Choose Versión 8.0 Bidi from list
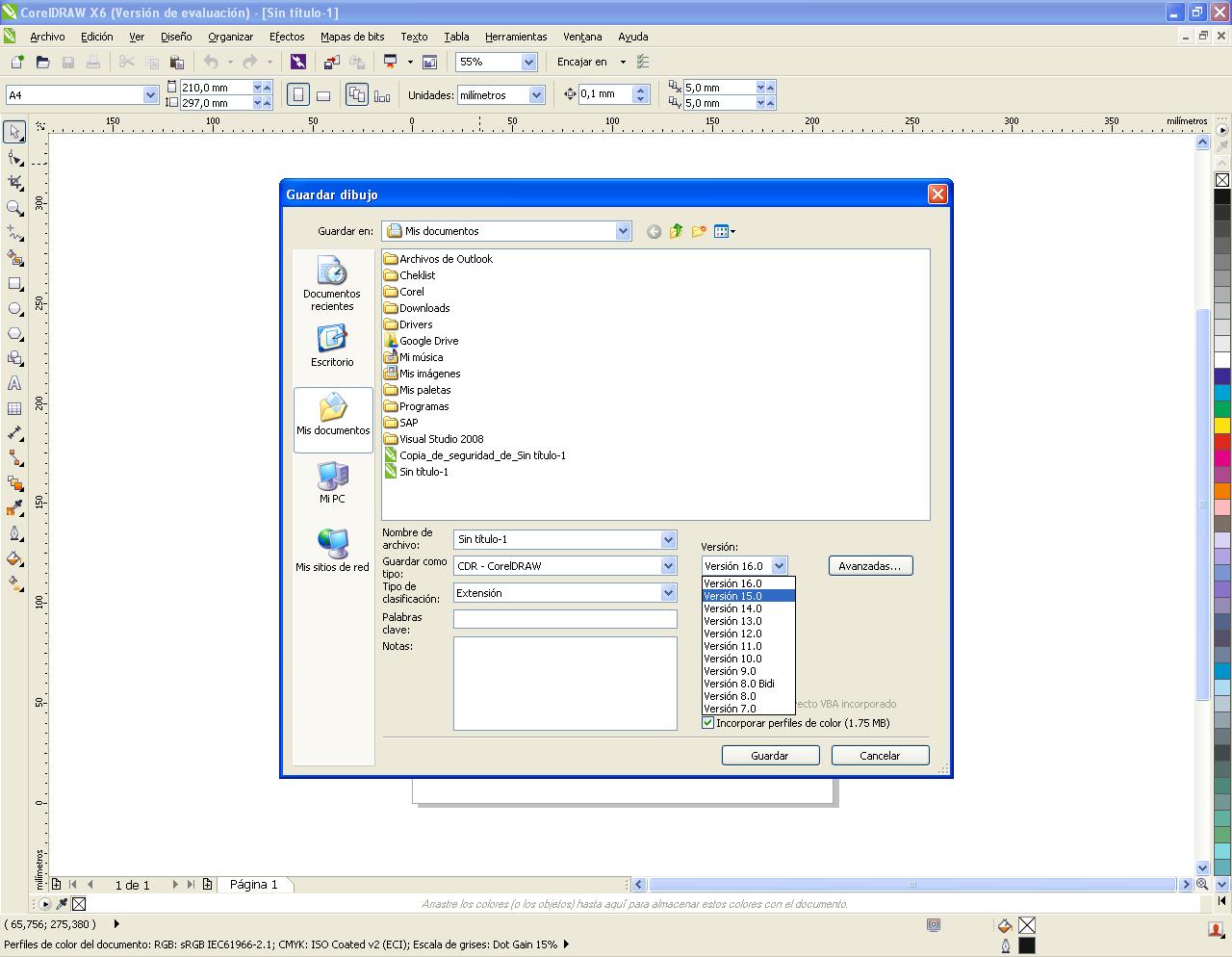The image size is (1232, 957). point(749,684)
